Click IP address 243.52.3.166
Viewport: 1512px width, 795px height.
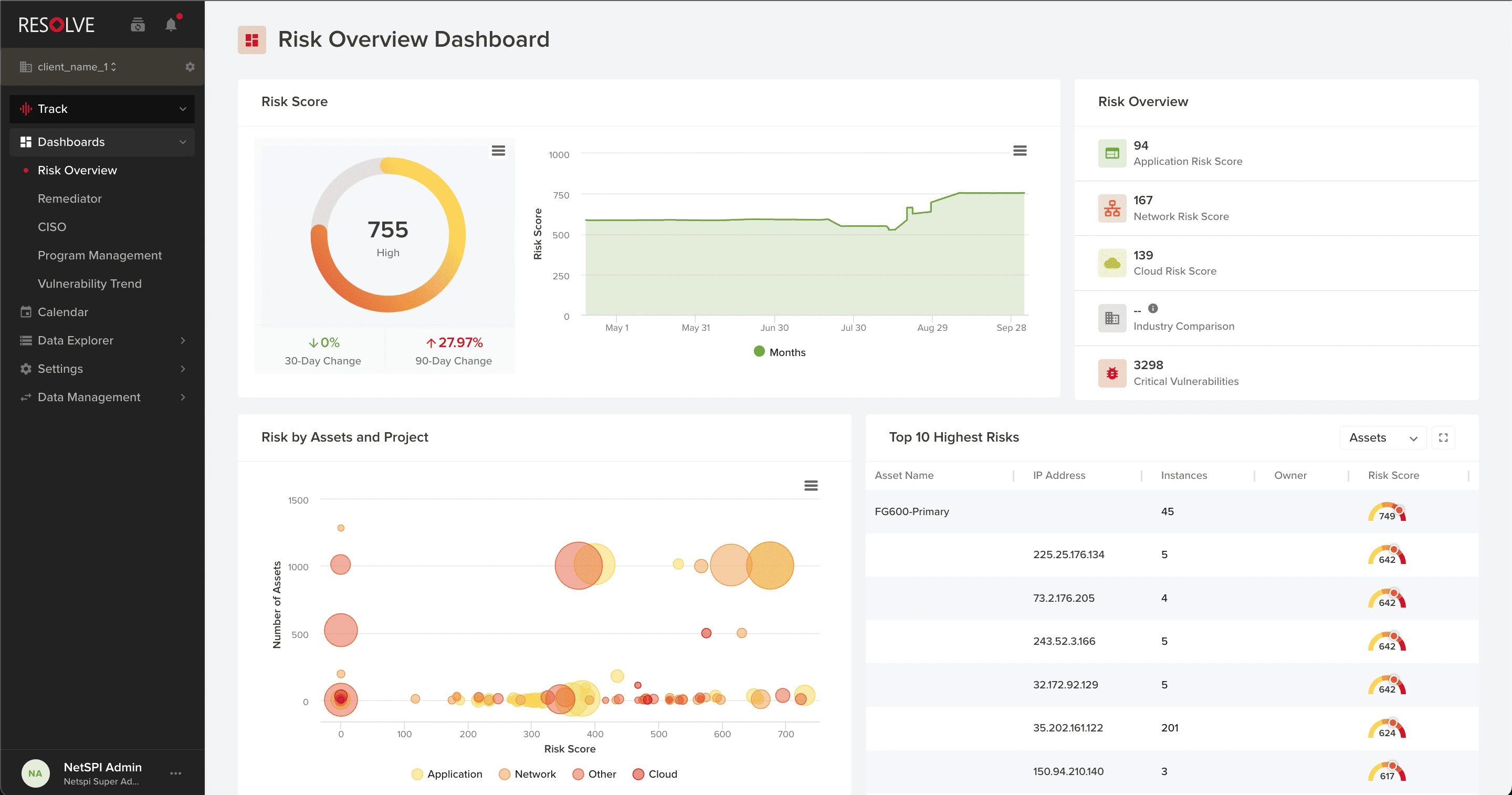click(x=1064, y=641)
